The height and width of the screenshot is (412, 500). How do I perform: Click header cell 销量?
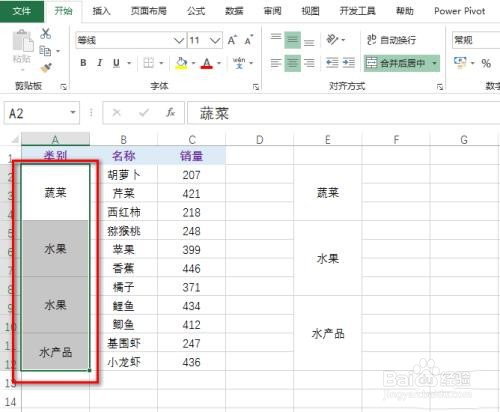tap(191, 155)
